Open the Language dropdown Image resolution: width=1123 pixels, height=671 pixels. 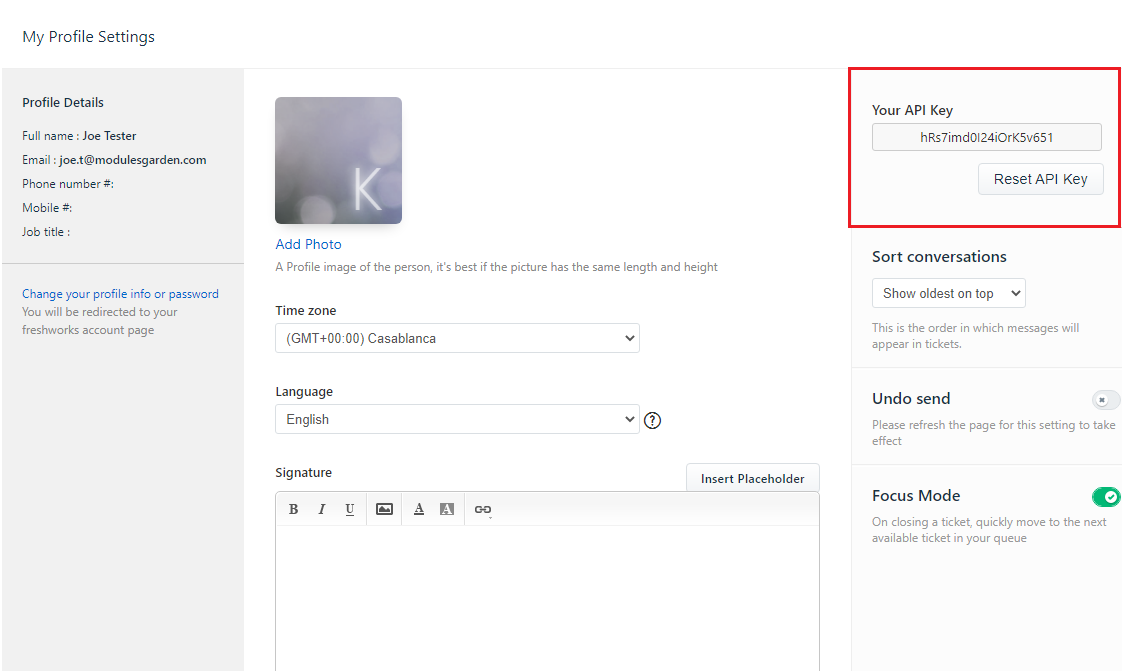[457, 419]
